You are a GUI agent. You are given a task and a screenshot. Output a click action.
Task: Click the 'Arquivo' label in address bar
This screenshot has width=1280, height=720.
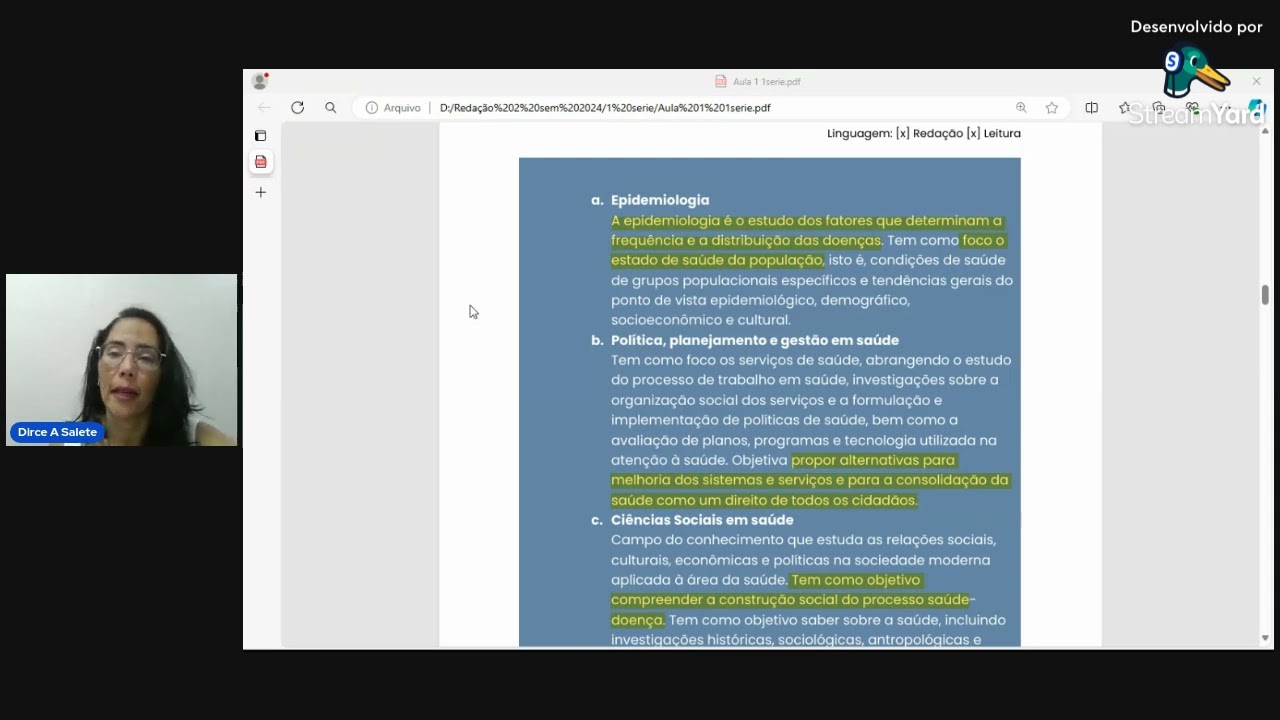pyautogui.click(x=402, y=108)
